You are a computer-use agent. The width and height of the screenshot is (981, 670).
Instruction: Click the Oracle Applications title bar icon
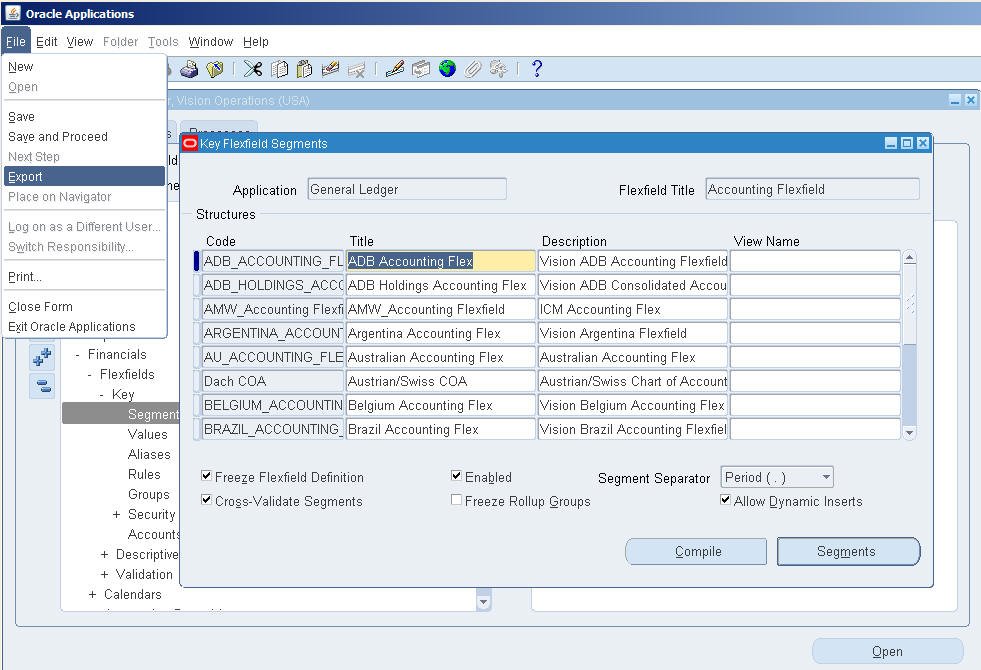coord(13,13)
